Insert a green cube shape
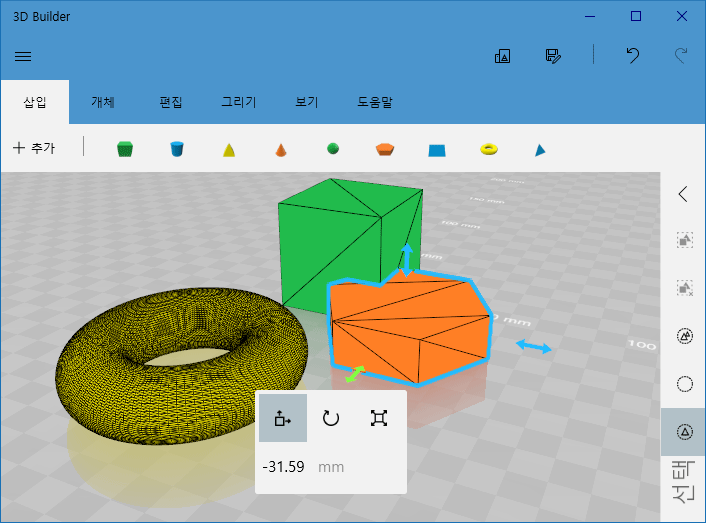This screenshot has width=706, height=523. tap(125, 149)
